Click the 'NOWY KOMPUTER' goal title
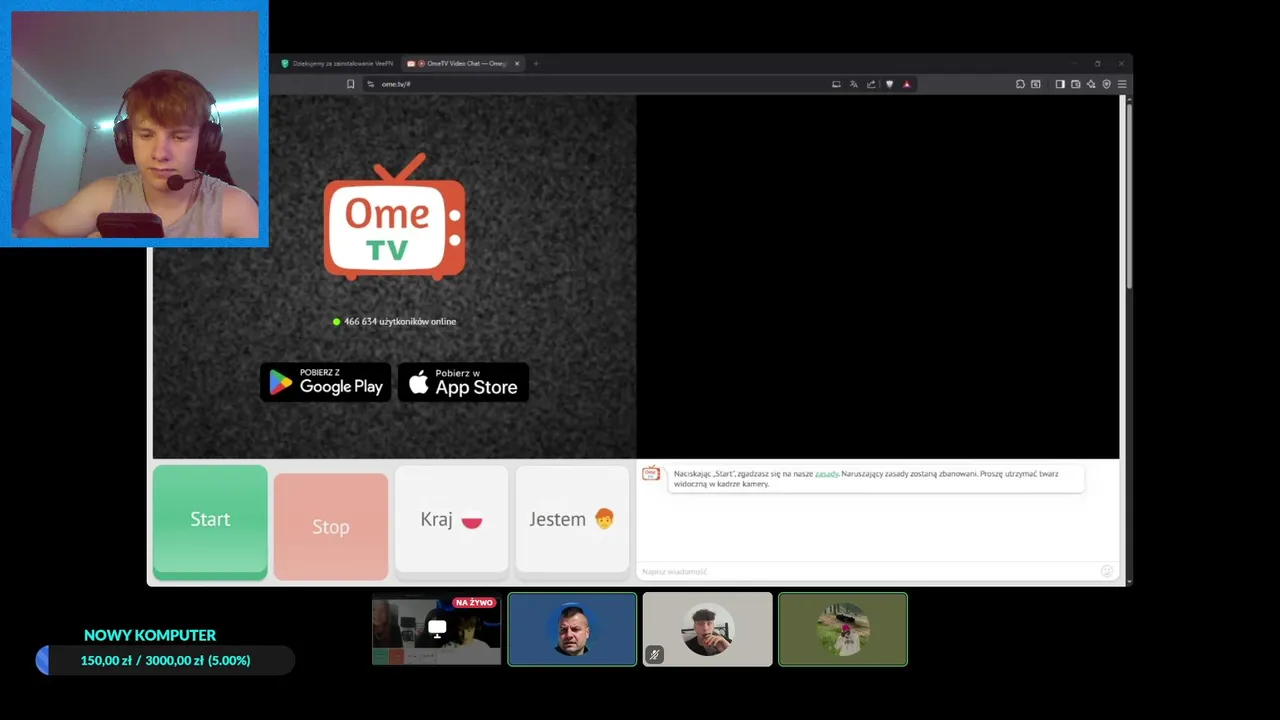 click(150, 635)
